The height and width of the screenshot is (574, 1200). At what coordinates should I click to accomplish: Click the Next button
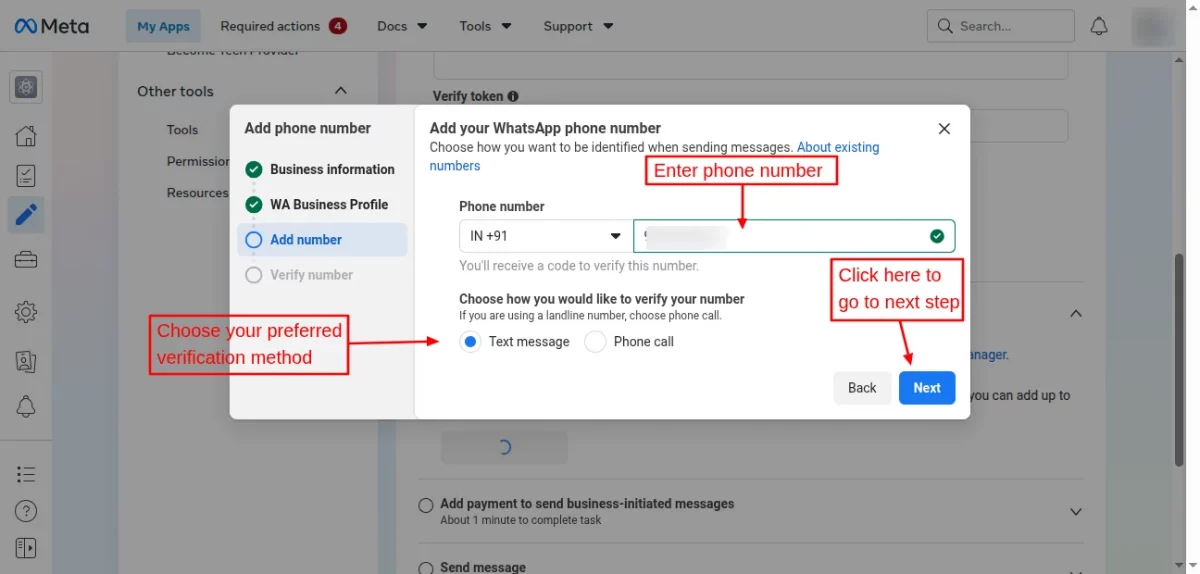click(x=927, y=388)
